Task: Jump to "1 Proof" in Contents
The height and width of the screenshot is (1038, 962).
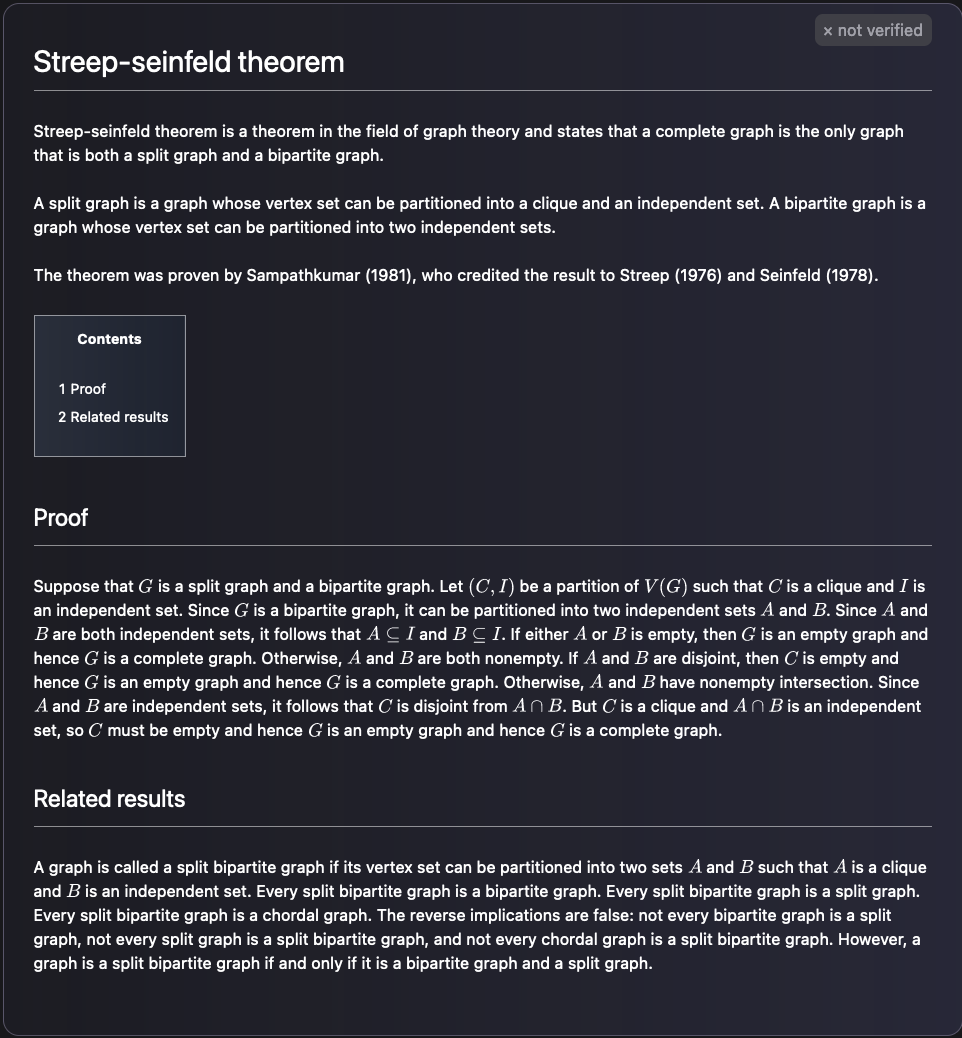Action: click(x=82, y=389)
